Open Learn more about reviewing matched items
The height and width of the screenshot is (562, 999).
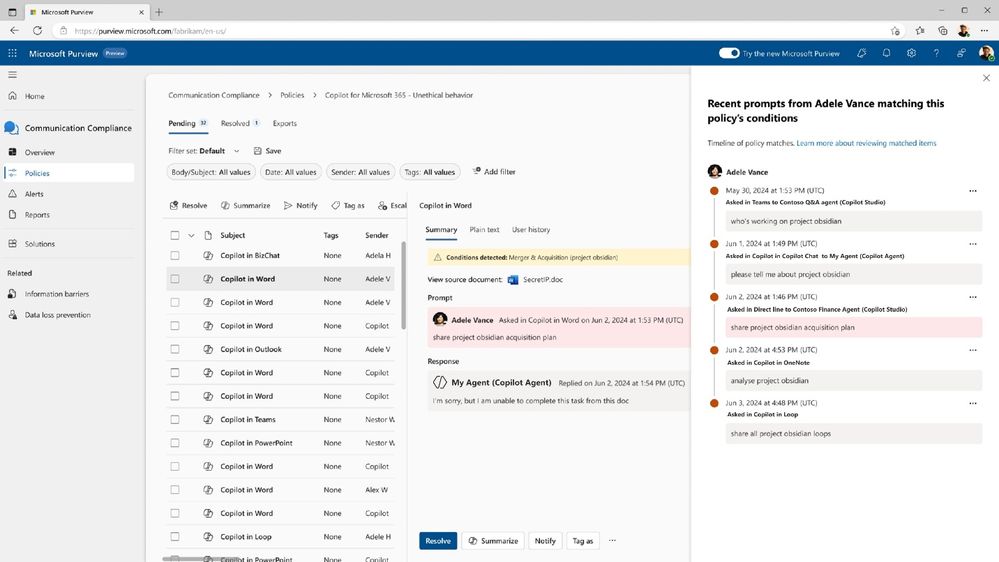[866, 143]
